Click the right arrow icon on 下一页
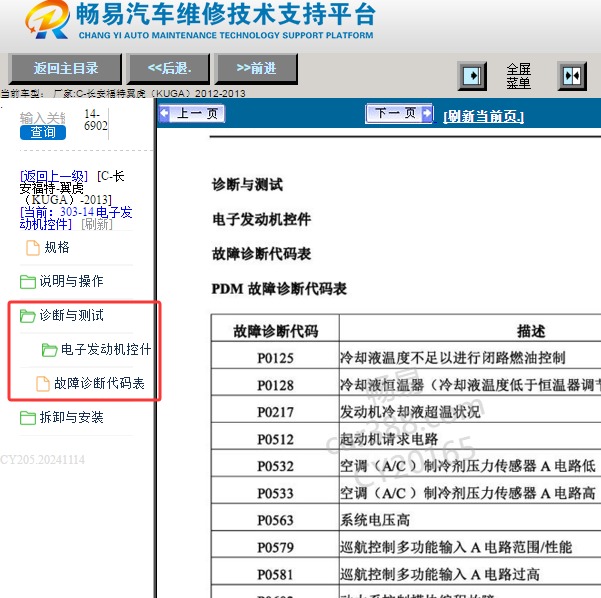Screen dimensions: 601x598 point(426,113)
